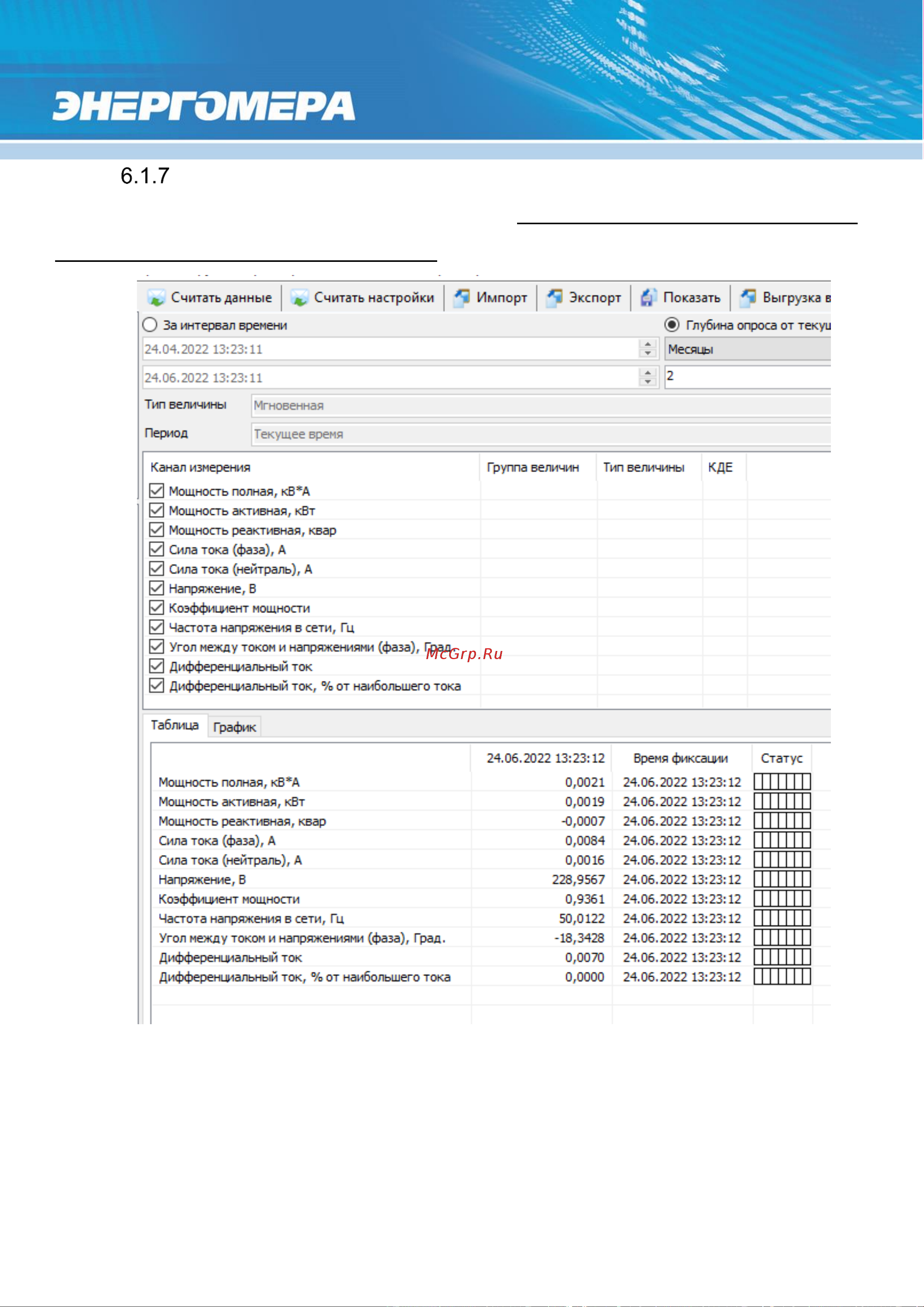Click the Показать button label

(692, 298)
